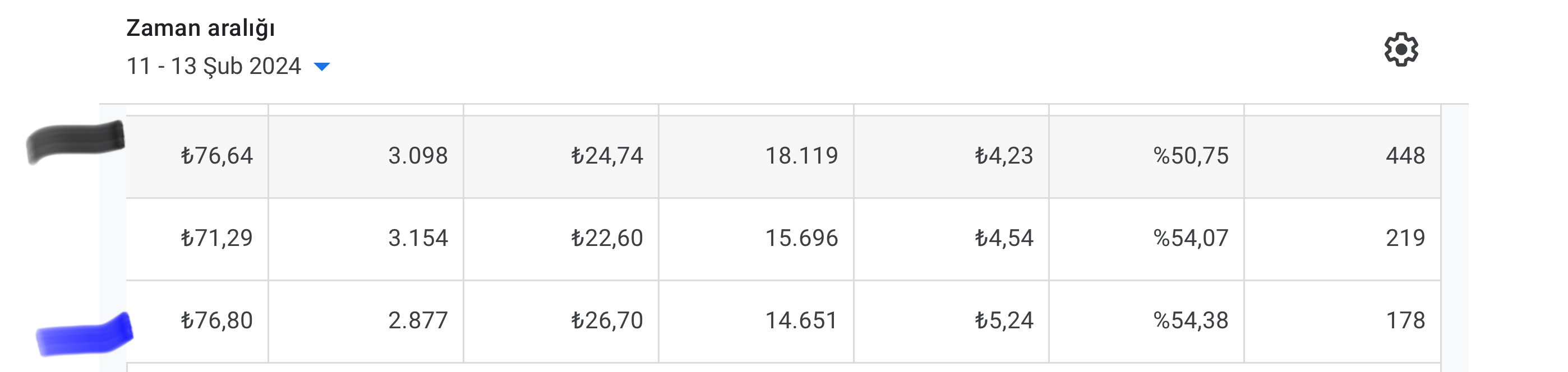Image resolution: width=1568 pixels, height=372 pixels.
Task: Click the %54,07 percentage cell
Action: pyautogui.click(x=1147, y=239)
